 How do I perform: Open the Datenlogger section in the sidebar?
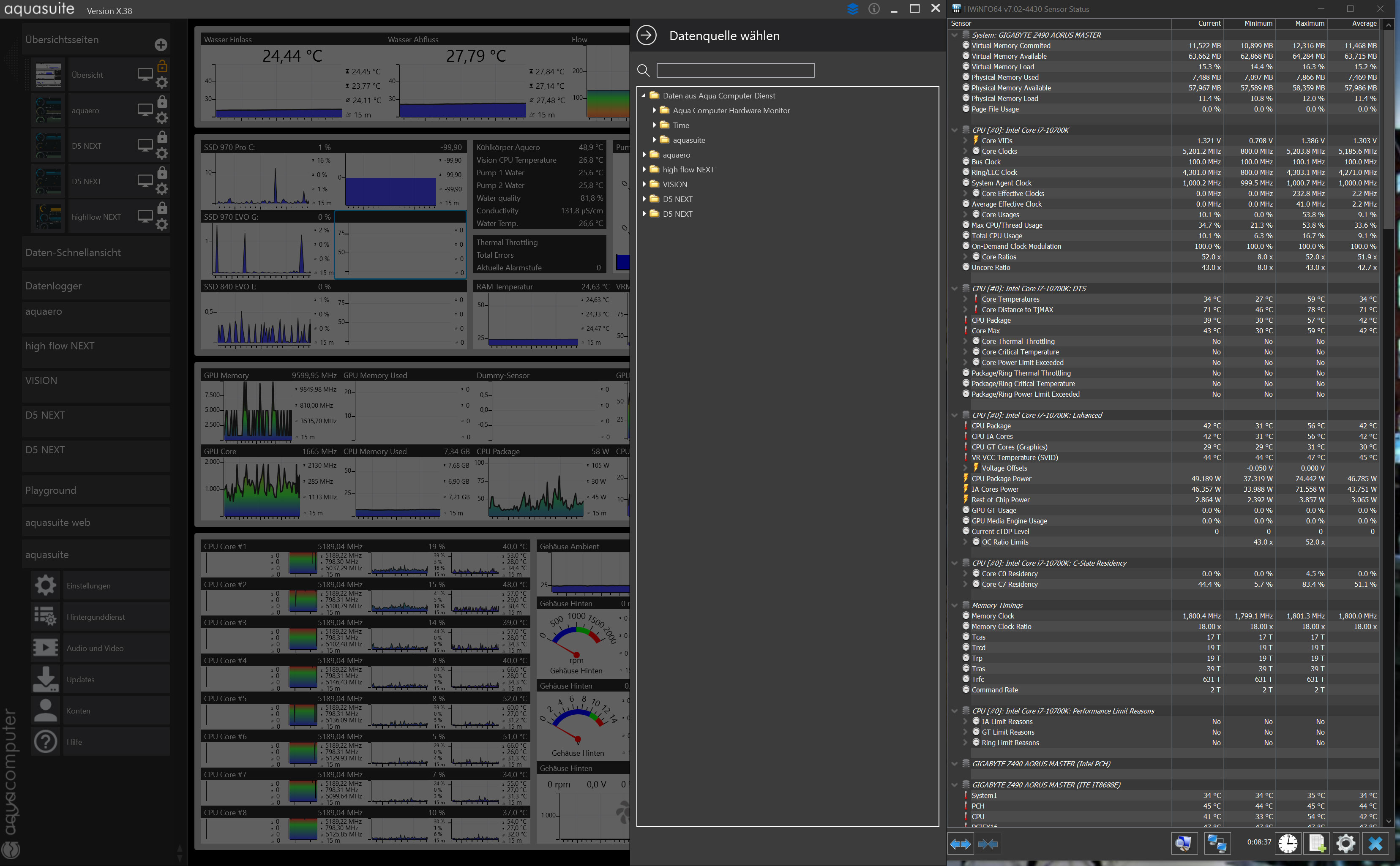(53, 286)
